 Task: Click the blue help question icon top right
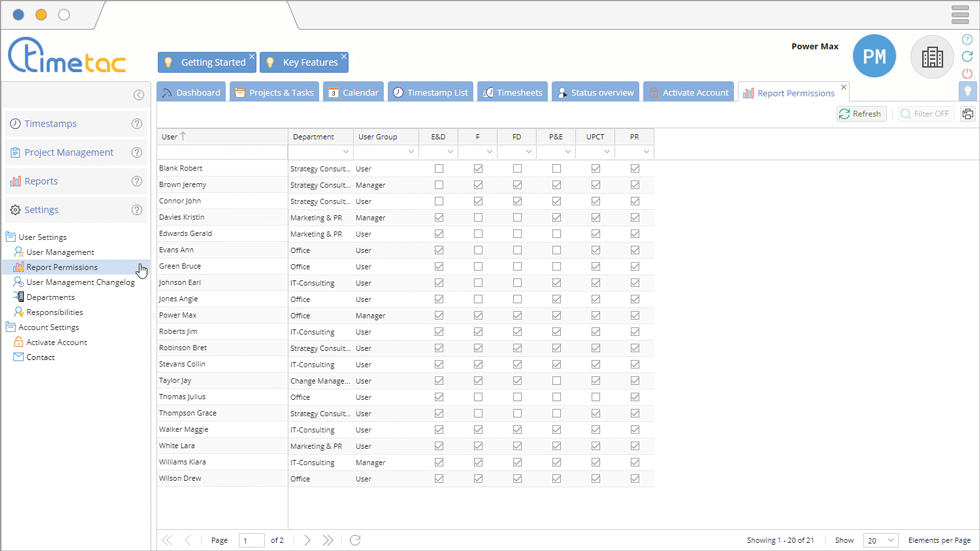point(967,39)
